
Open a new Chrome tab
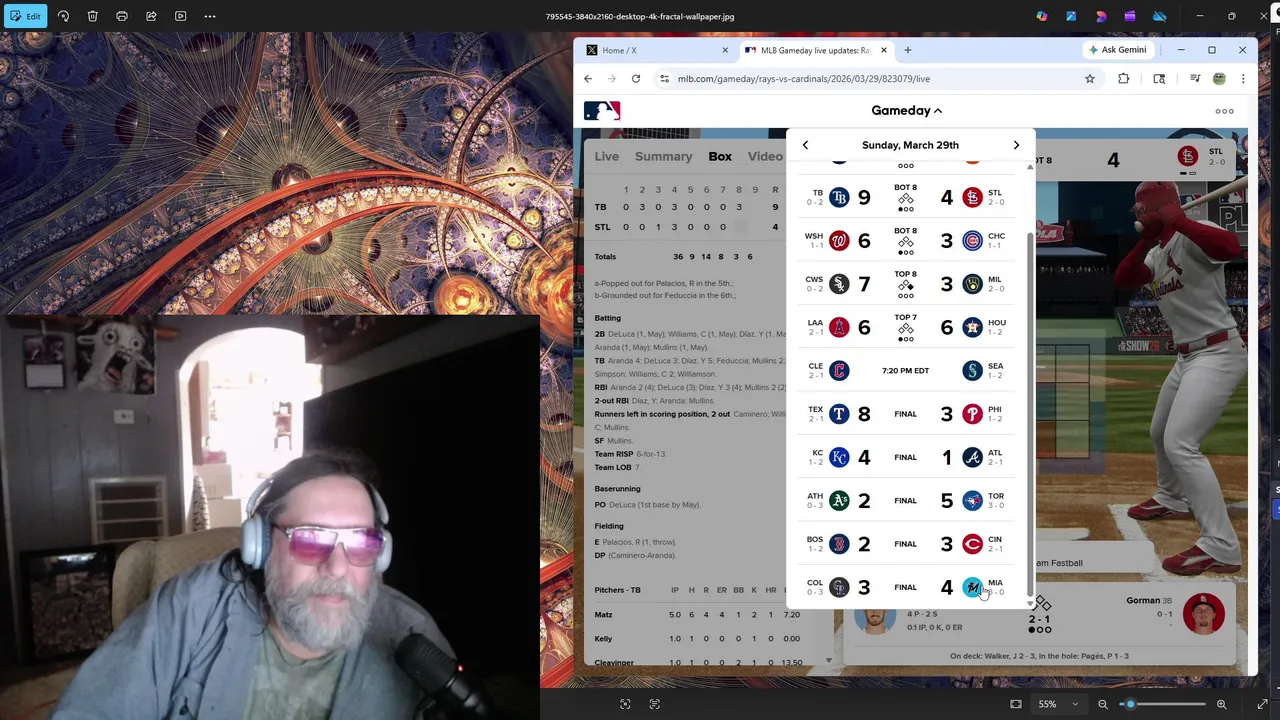908,50
